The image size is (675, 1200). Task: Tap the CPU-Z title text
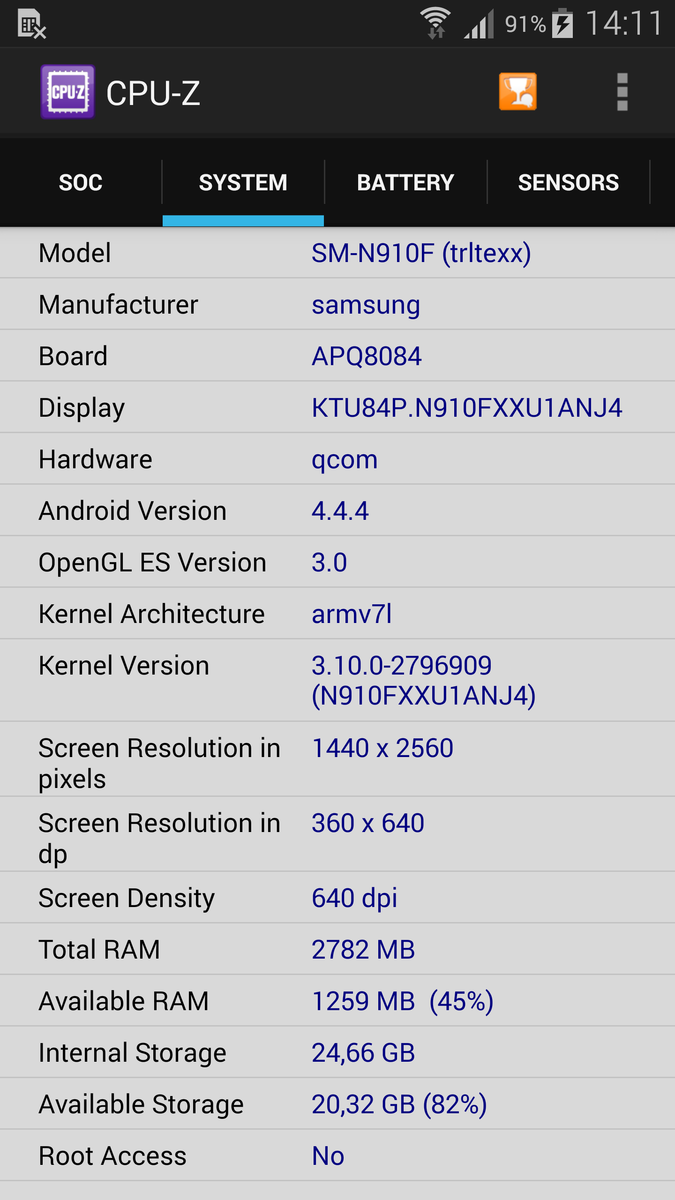click(153, 93)
